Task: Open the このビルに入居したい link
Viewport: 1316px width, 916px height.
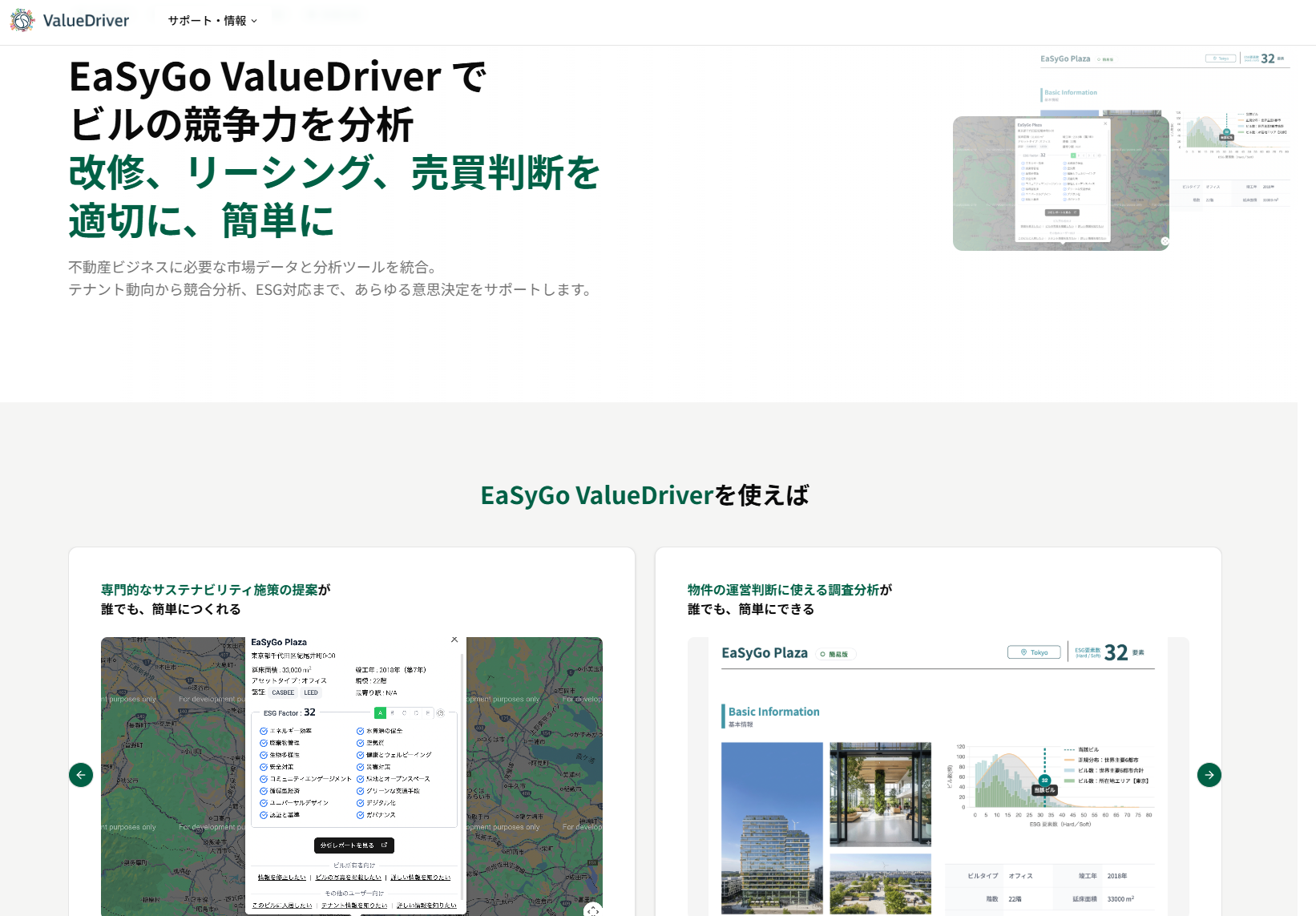Action: (282, 906)
